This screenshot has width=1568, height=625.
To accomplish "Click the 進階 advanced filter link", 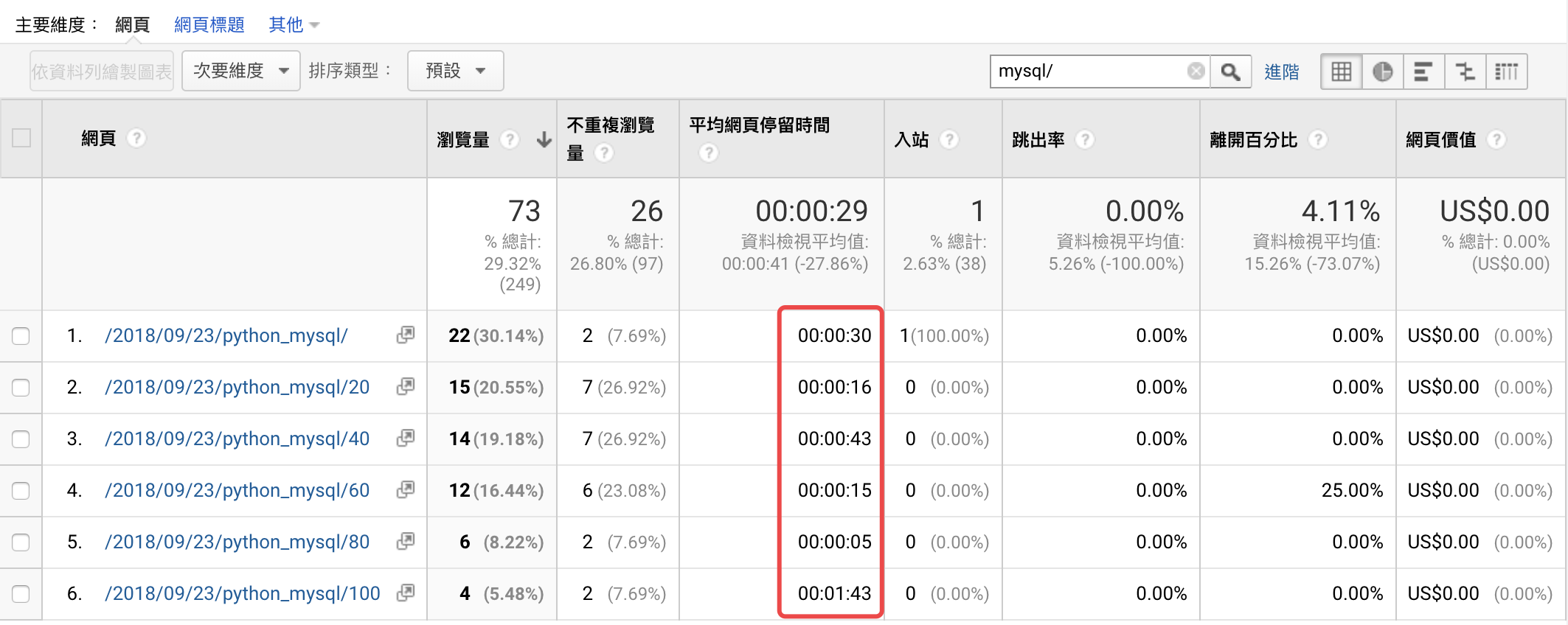I will (x=1282, y=71).
